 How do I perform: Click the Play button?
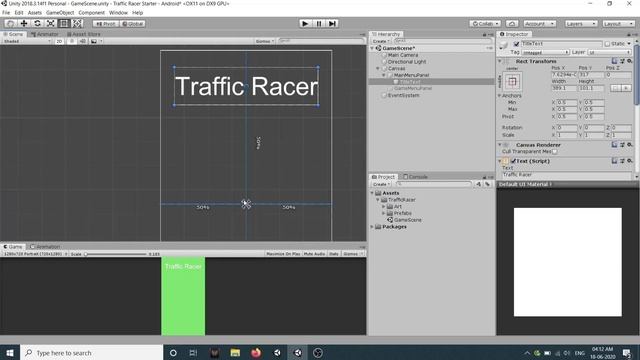pyautogui.click(x=305, y=24)
